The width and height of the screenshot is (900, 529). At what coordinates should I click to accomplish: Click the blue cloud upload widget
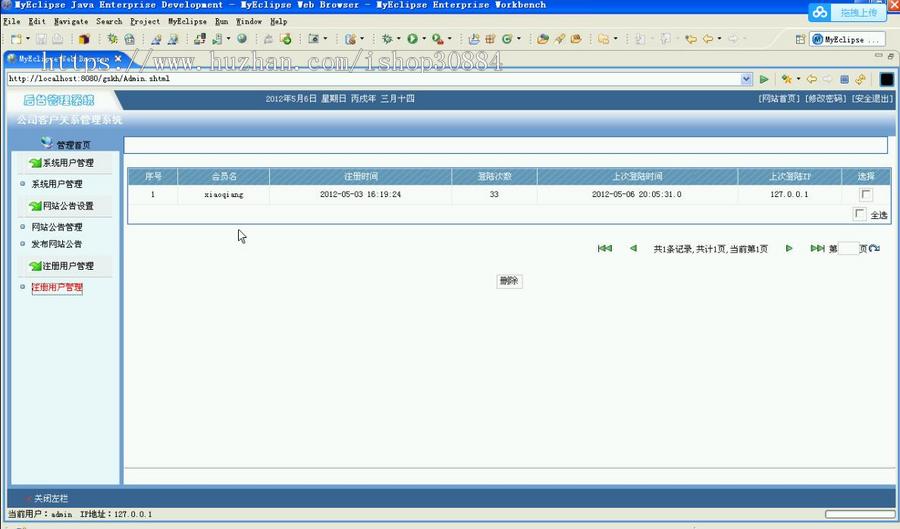pyautogui.click(x=847, y=12)
